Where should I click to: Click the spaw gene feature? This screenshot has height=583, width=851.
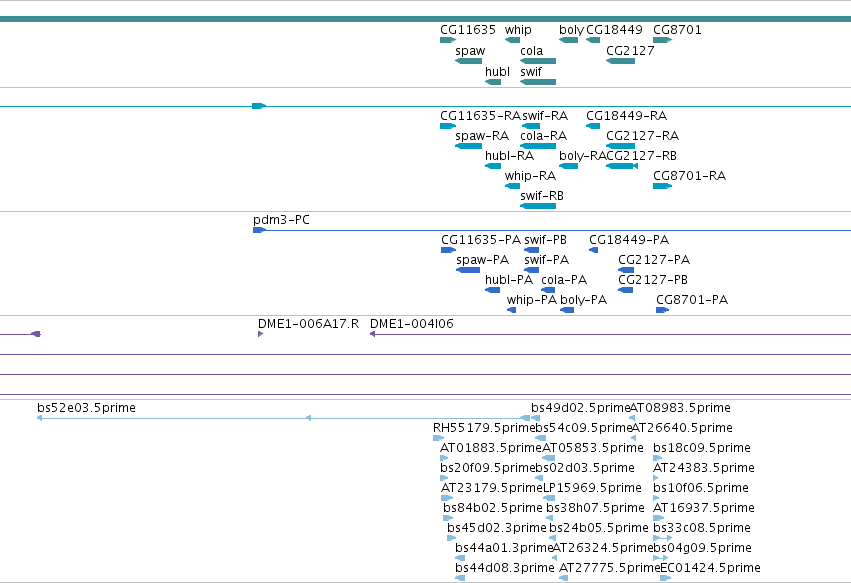click(x=468, y=61)
